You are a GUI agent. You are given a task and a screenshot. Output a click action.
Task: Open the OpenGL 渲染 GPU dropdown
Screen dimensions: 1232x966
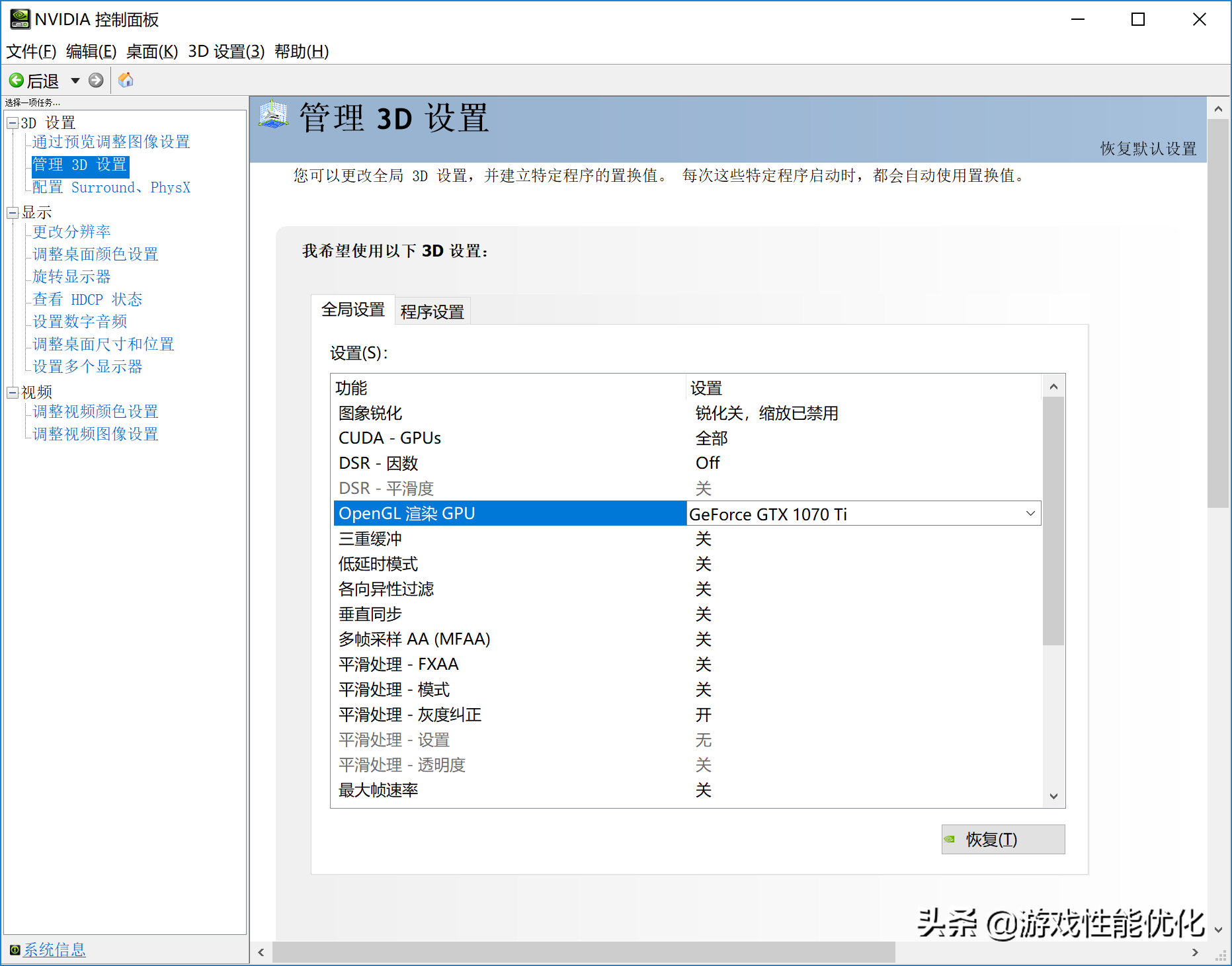point(1030,514)
